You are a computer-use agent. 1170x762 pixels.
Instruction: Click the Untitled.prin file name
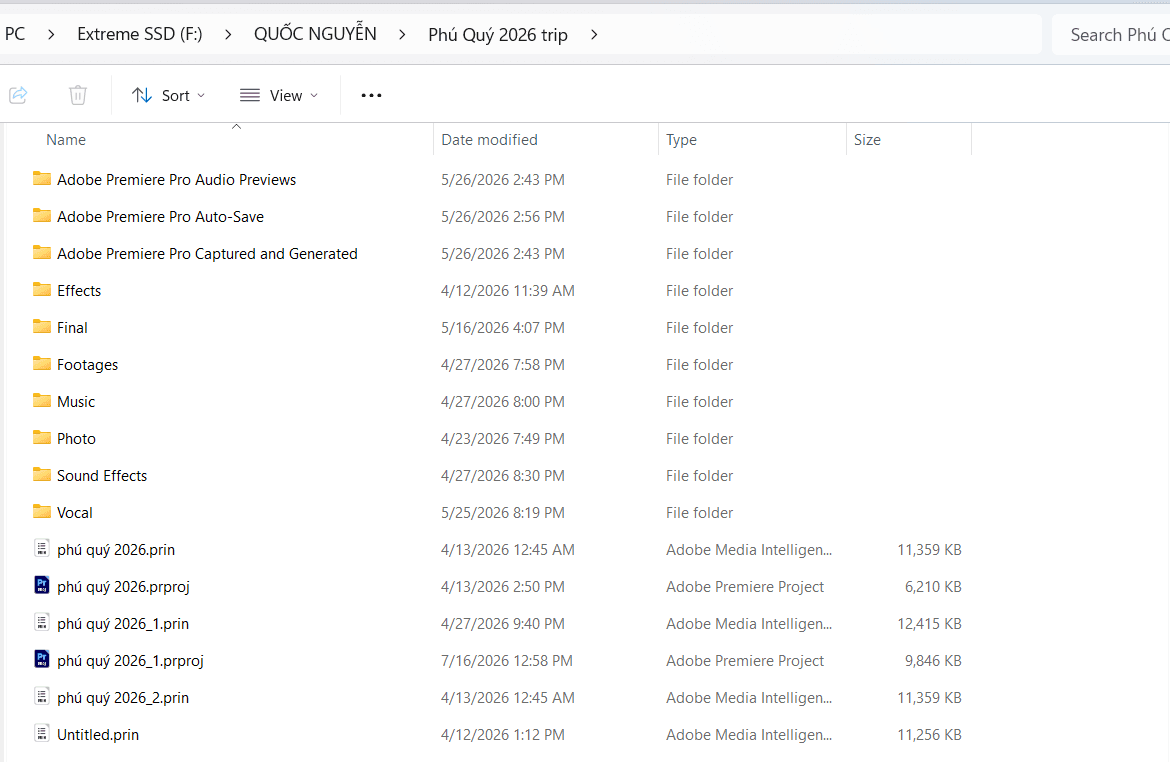pos(98,735)
